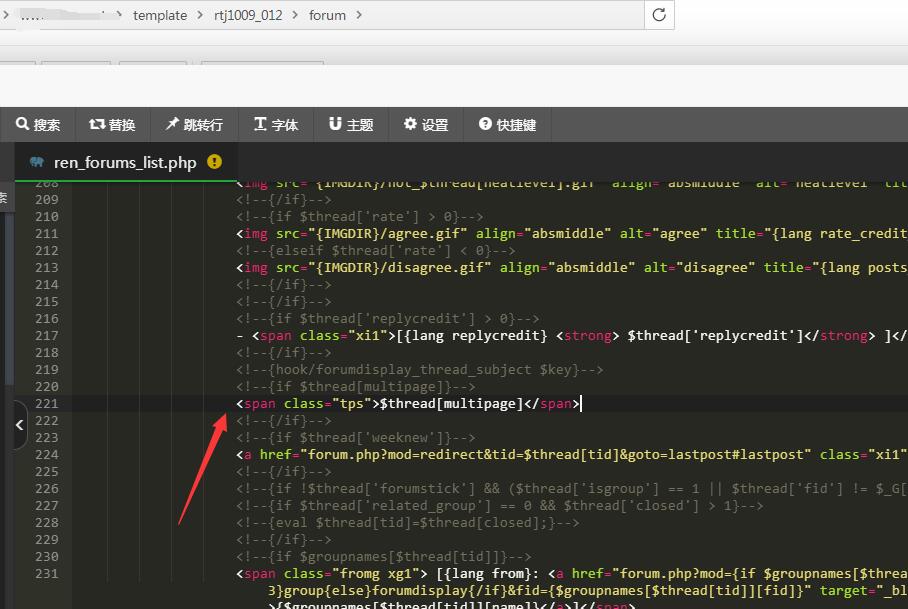Viewport: 908px width, 609px height.
Task: Open chevron between template and rtj1009_012
Action: 201,15
